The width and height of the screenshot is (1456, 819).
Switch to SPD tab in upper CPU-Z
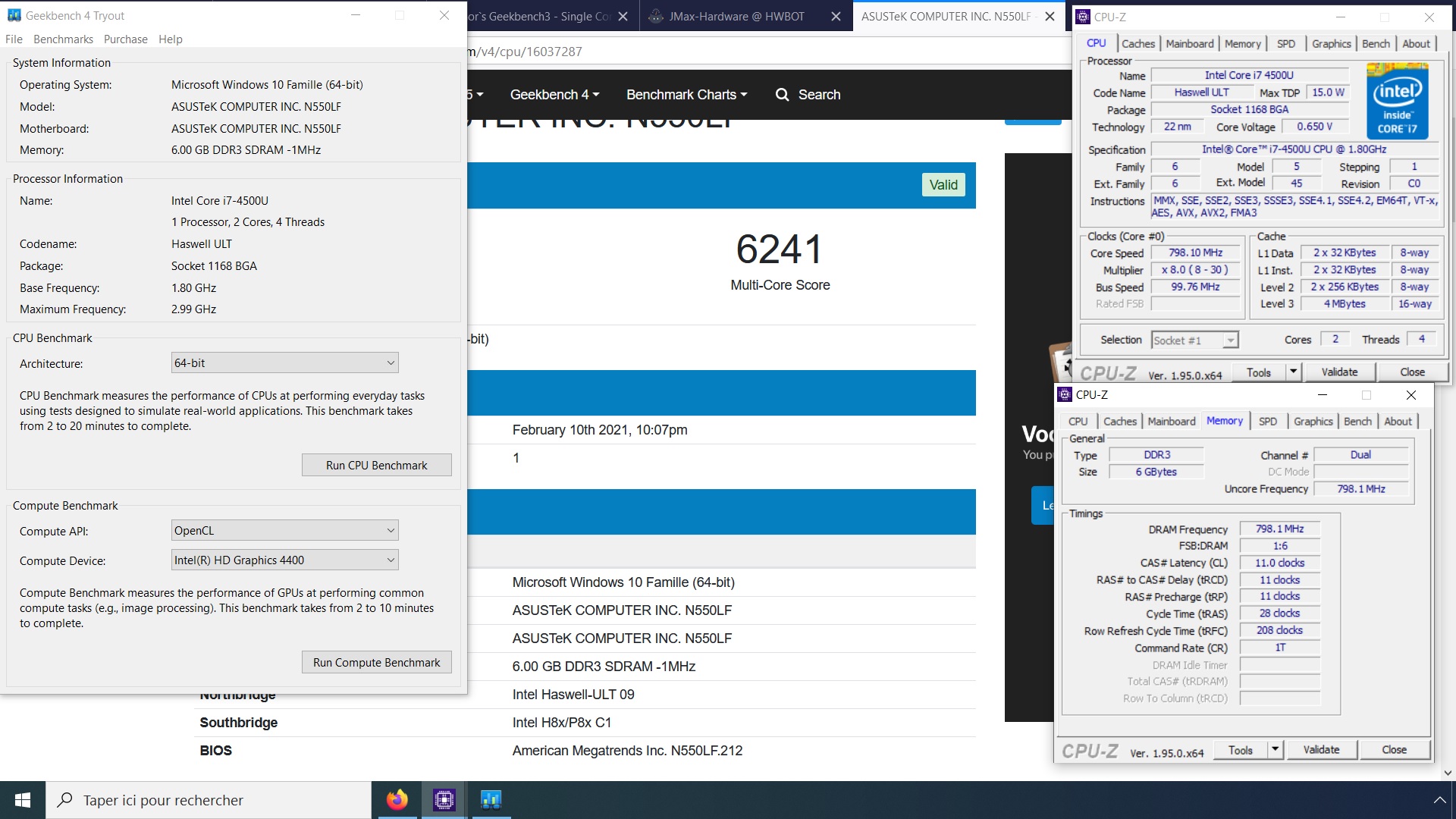(x=1286, y=44)
